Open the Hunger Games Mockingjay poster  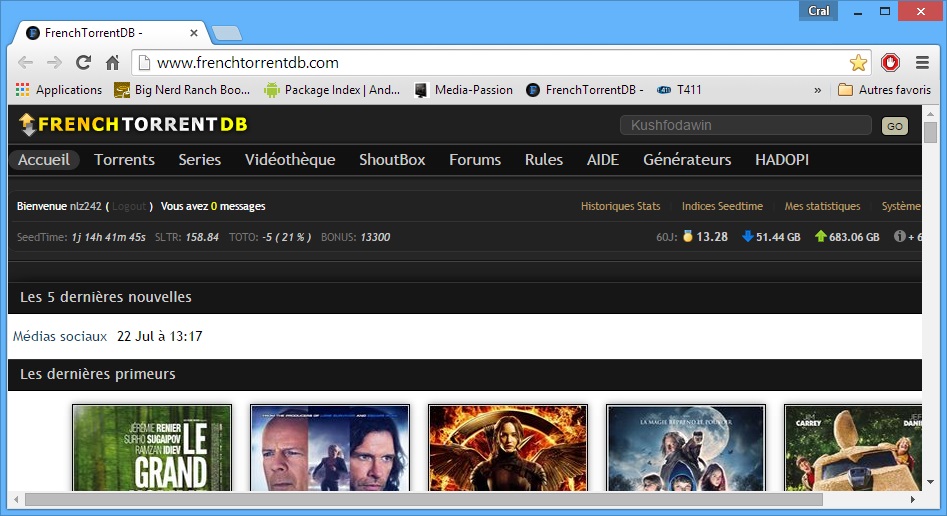pos(508,448)
